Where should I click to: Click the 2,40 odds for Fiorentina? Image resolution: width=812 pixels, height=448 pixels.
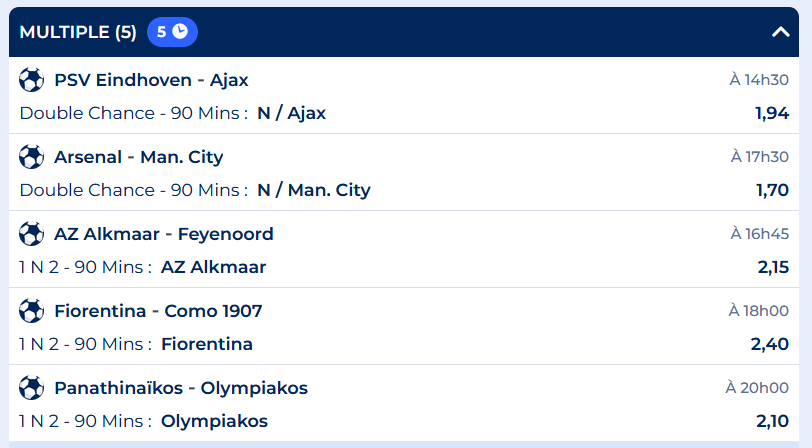pos(770,344)
